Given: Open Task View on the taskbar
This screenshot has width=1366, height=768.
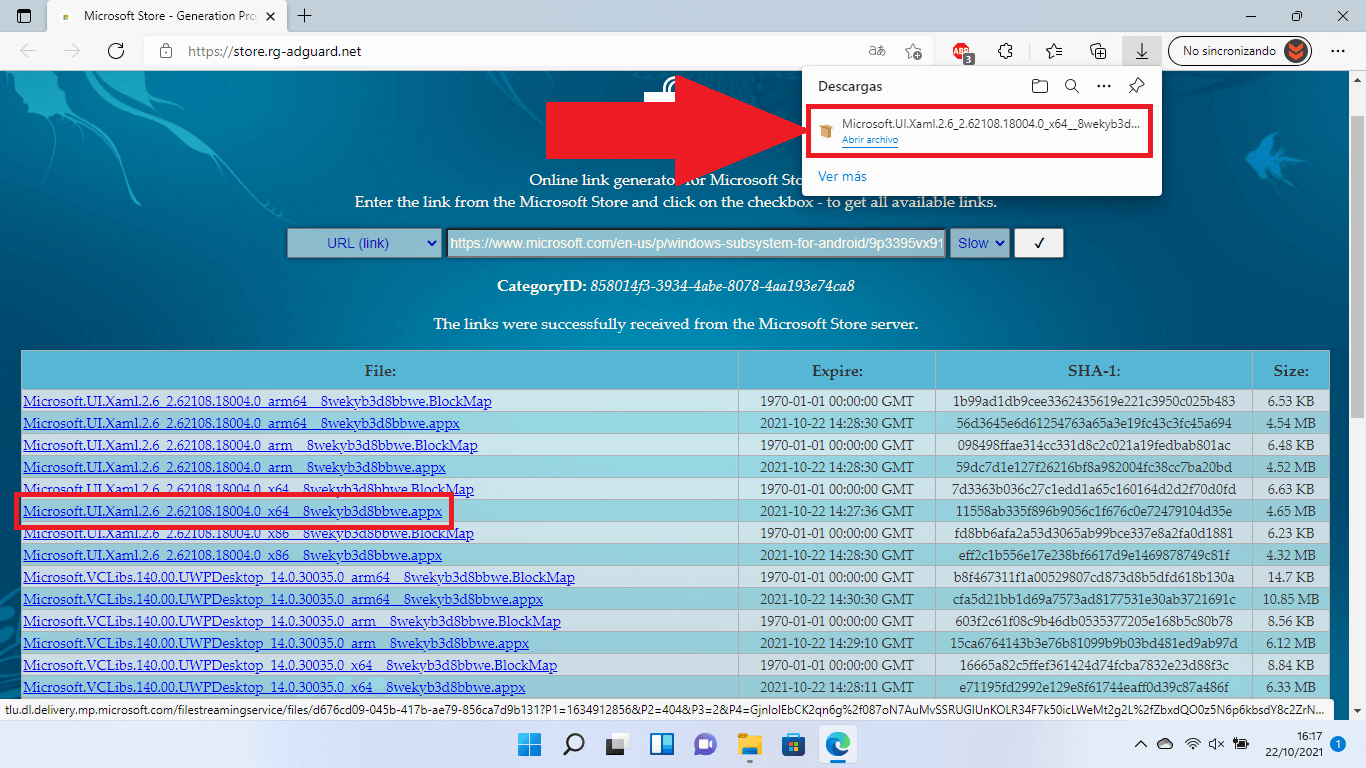Looking at the screenshot, I should click(x=618, y=744).
